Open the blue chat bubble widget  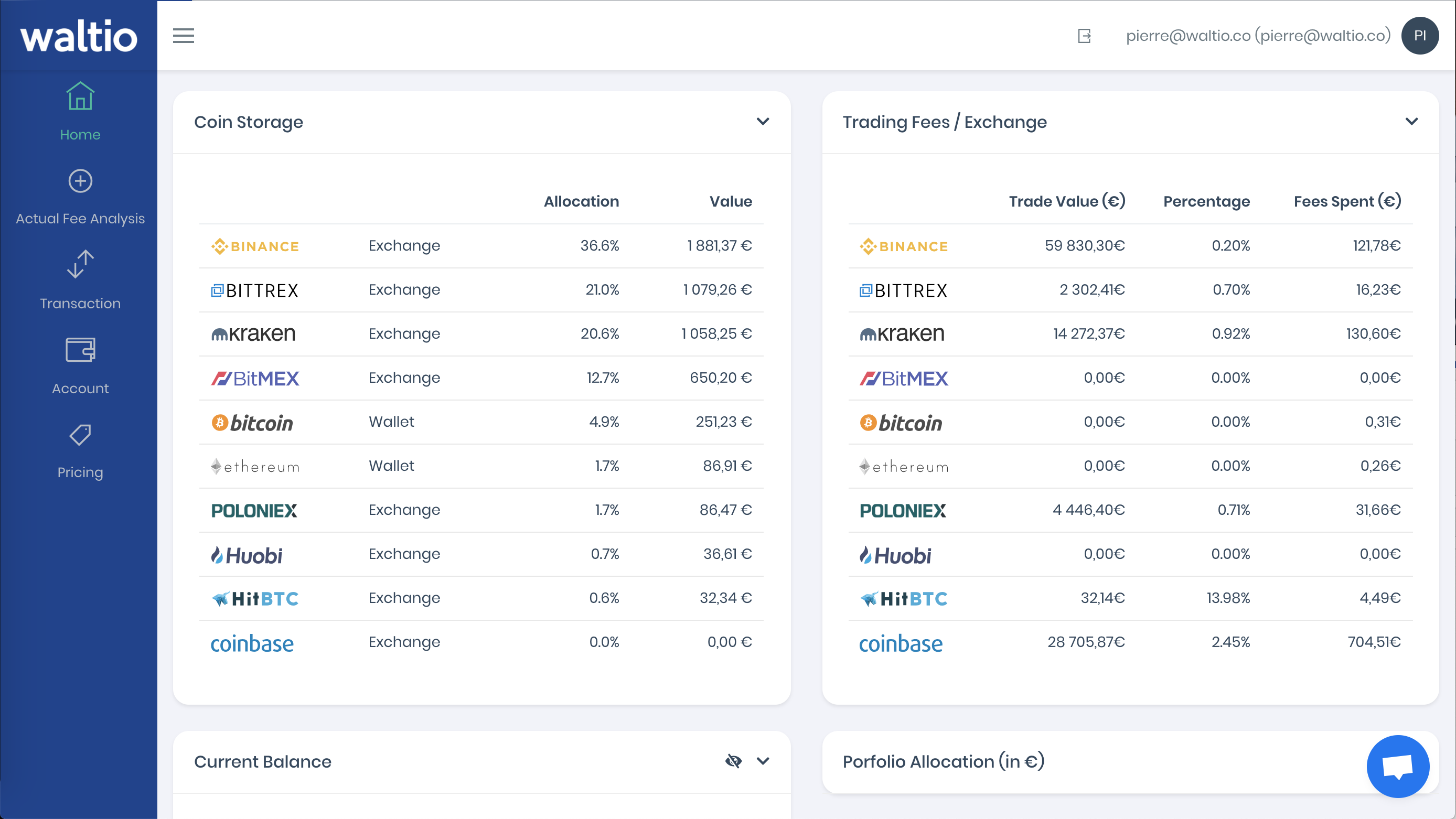click(x=1398, y=767)
